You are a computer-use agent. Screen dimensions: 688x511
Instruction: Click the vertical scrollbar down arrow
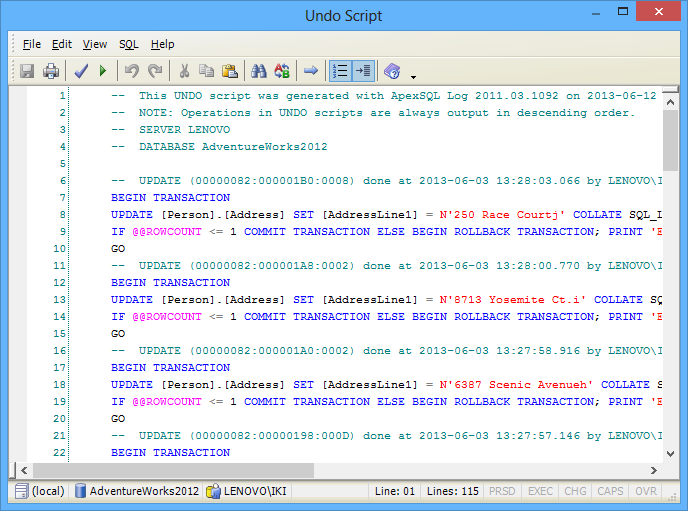tap(670, 453)
